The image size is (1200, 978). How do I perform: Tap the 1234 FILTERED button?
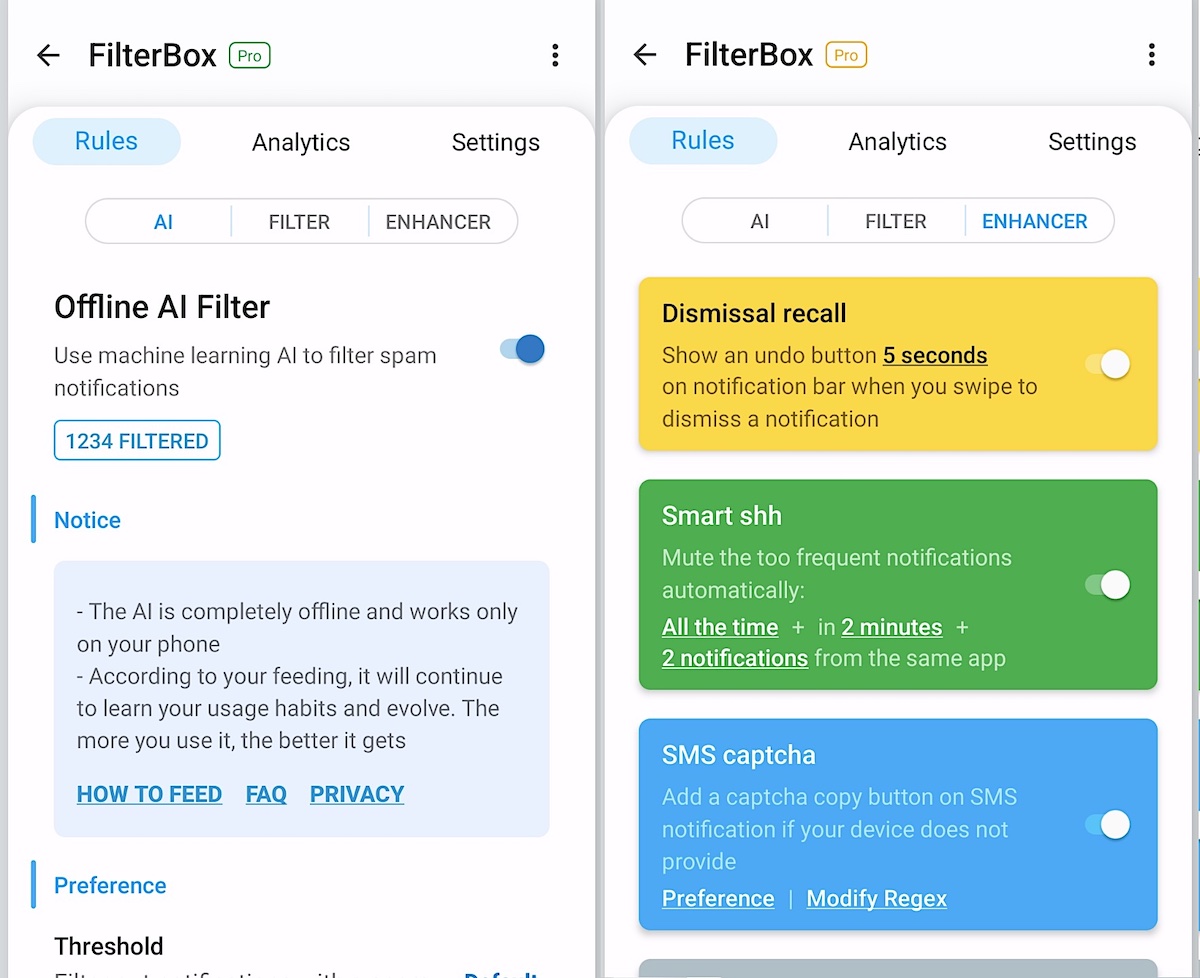pyautogui.click(x=137, y=441)
